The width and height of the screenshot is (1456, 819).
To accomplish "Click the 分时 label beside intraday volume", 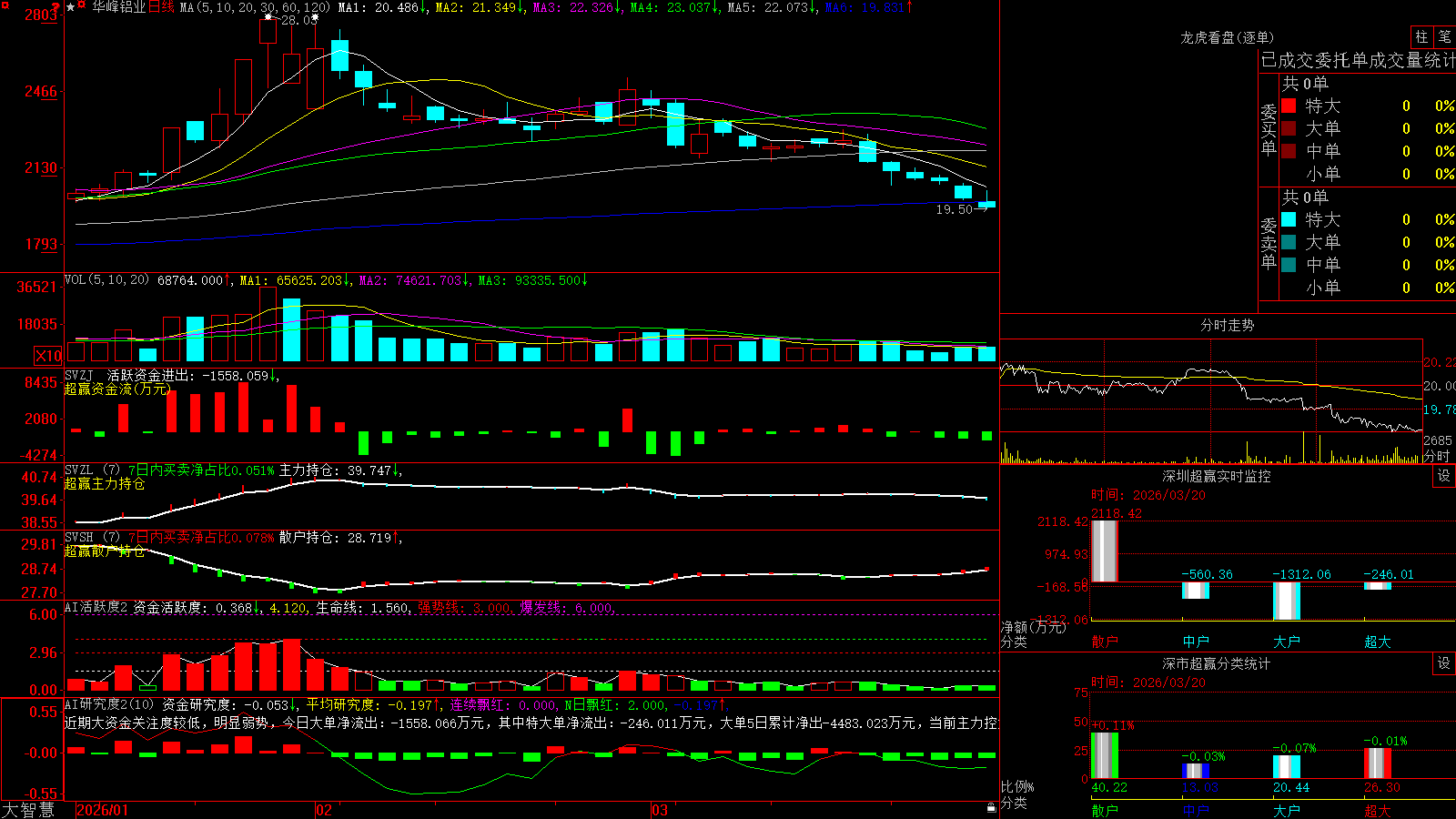I will (1437, 455).
